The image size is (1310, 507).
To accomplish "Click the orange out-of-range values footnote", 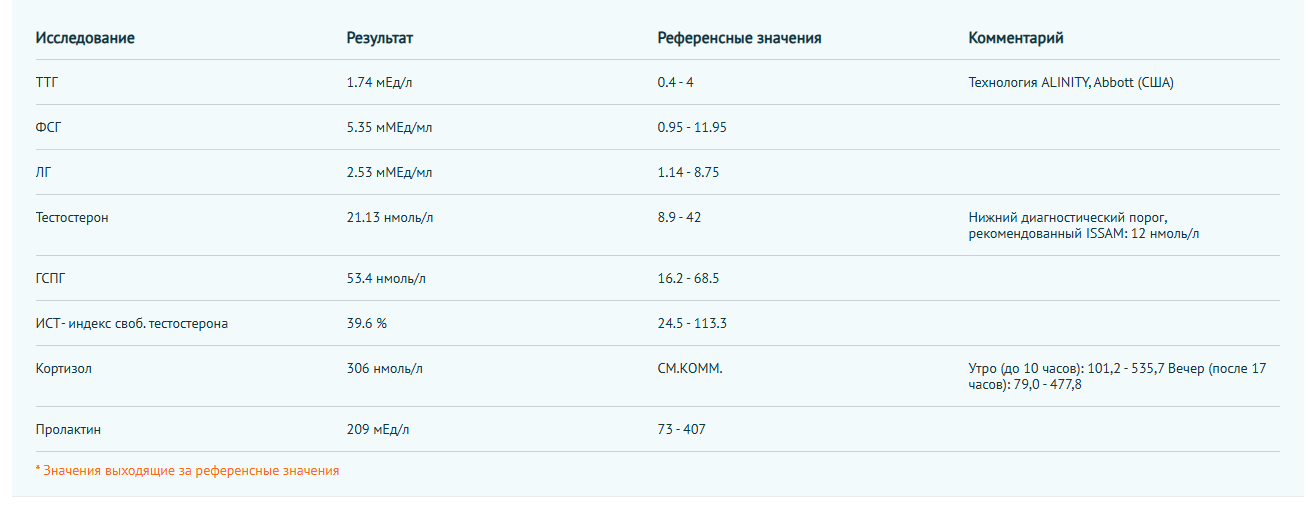I will [x=187, y=470].
